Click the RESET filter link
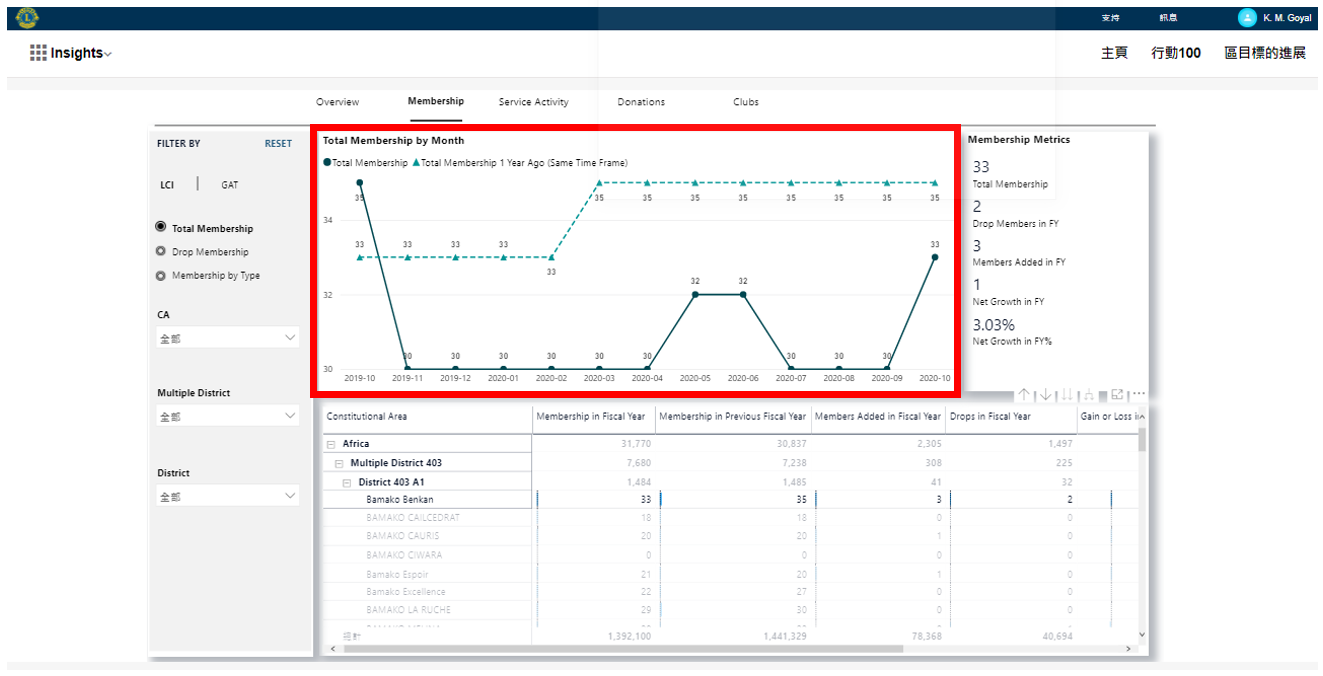Image resolution: width=1323 pixels, height=676 pixels. [x=278, y=144]
